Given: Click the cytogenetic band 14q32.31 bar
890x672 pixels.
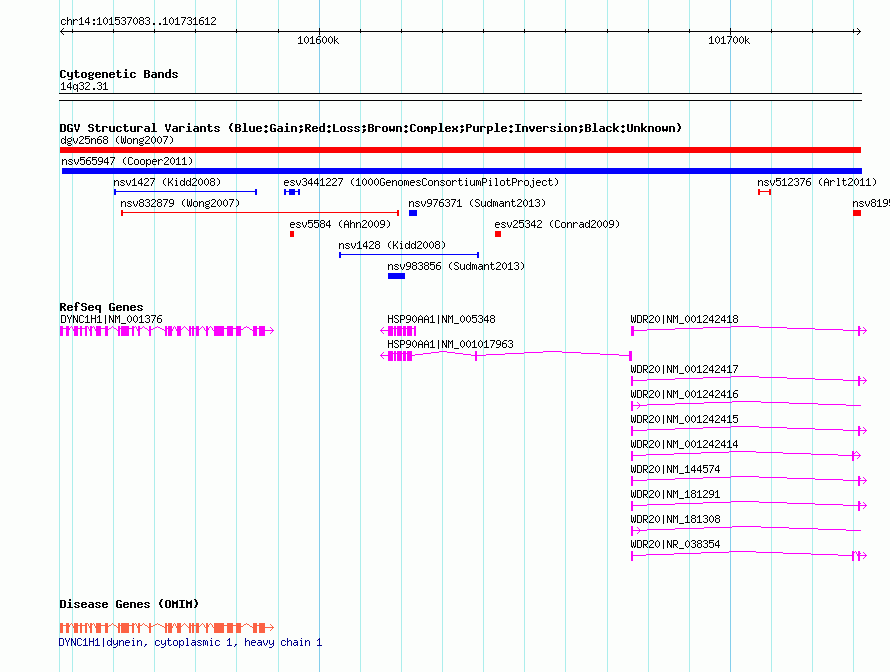Looking at the screenshot, I should [460, 97].
